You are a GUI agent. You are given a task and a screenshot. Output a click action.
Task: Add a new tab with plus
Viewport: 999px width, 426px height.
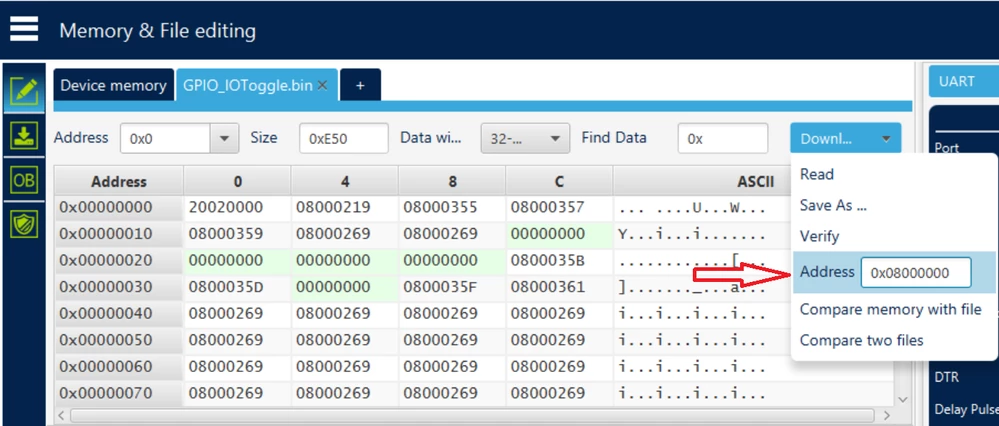click(x=360, y=85)
